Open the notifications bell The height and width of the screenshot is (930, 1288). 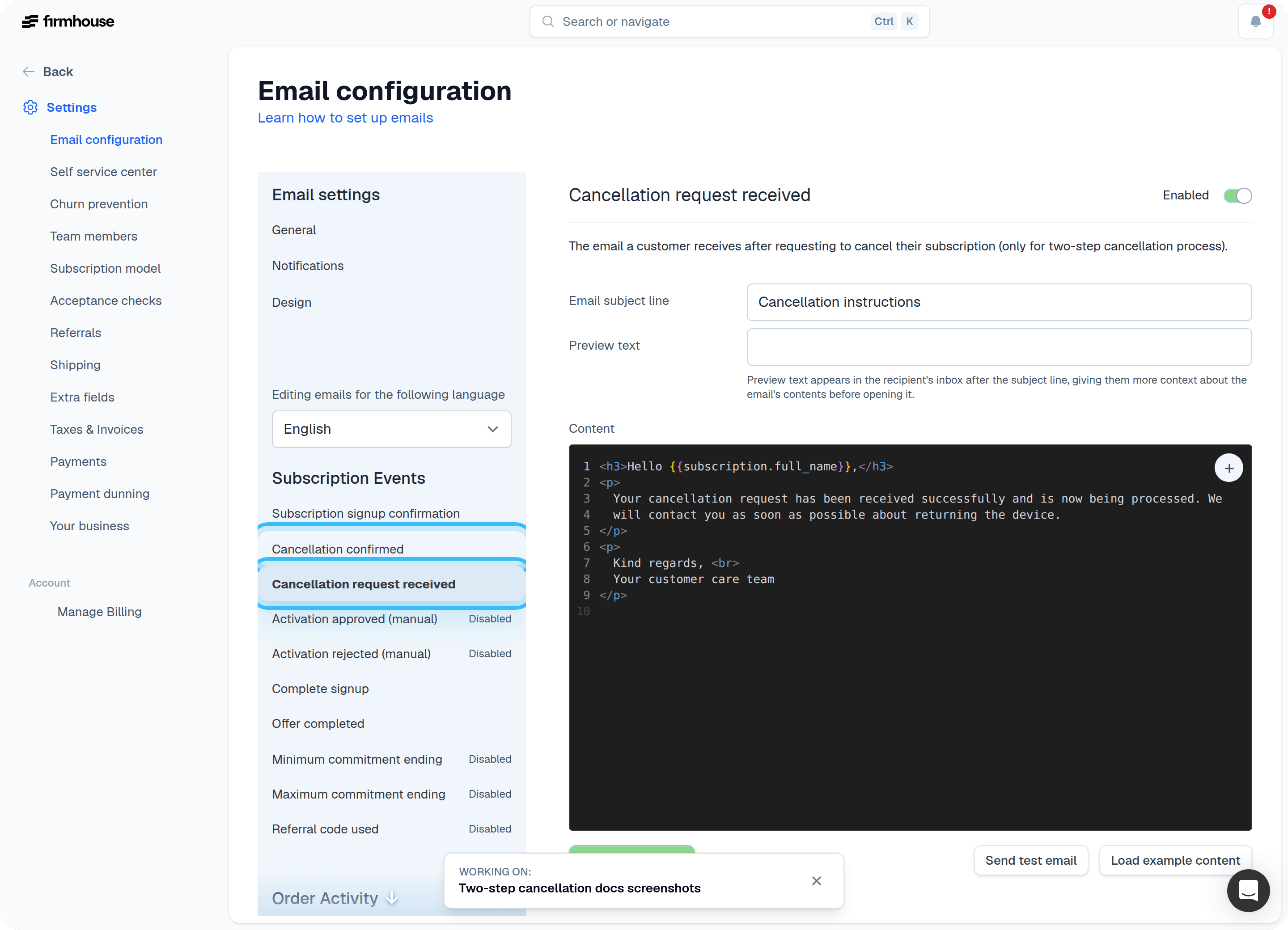click(1256, 21)
